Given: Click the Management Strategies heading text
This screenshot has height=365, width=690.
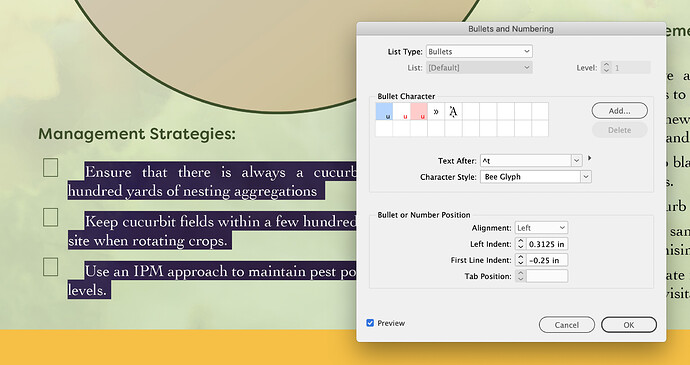Looking at the screenshot, I should click(137, 133).
